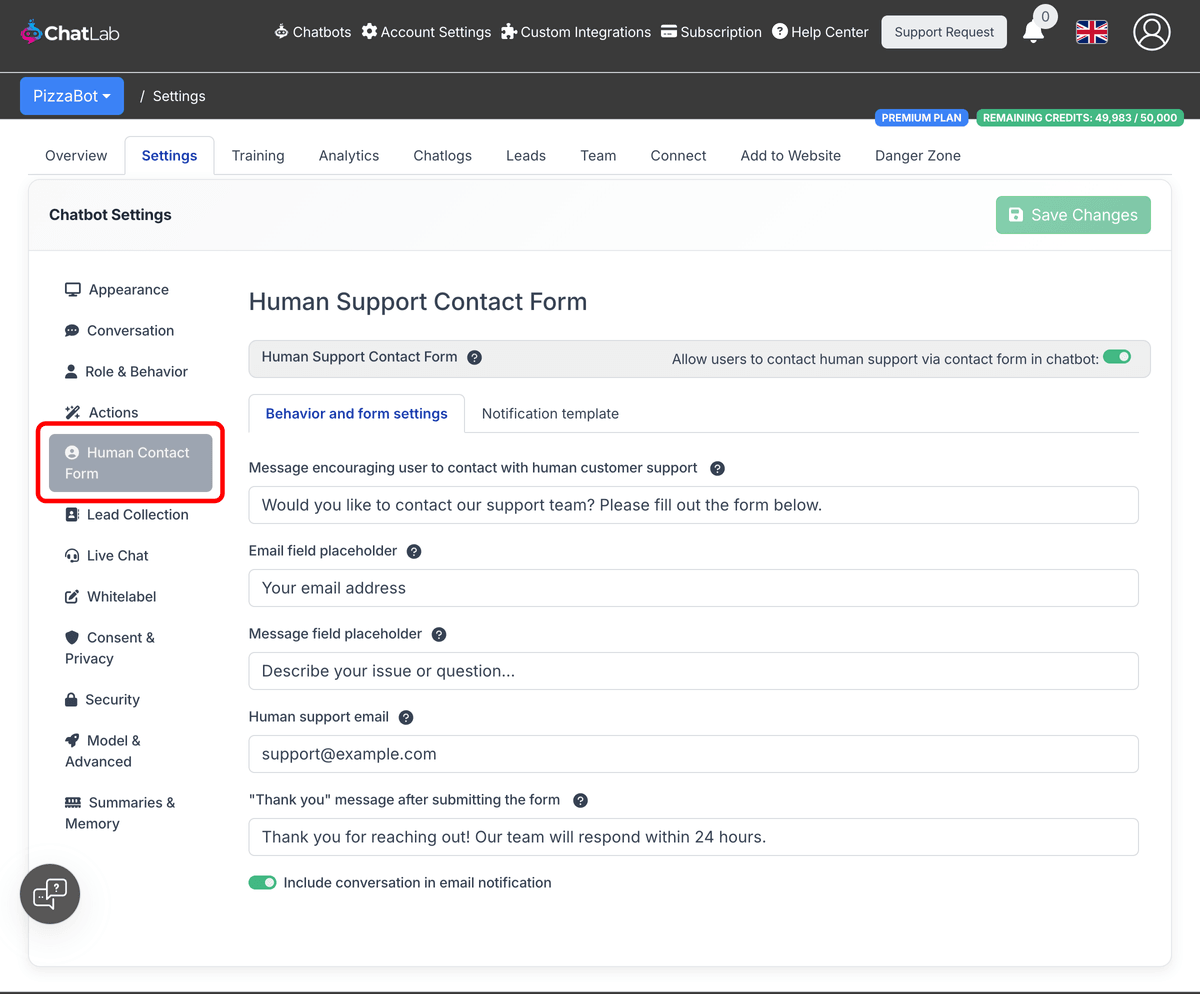Viewport: 1200px width, 994px height.
Task: Open the Subscription section
Action: tap(711, 31)
